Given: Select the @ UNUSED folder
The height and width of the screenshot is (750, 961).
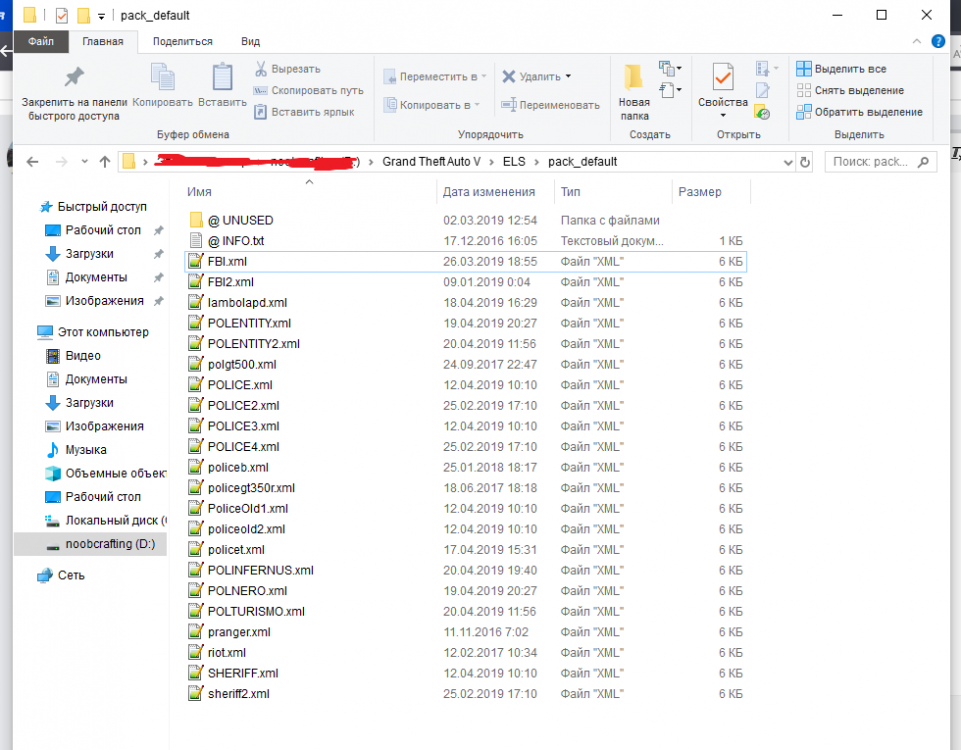Looking at the screenshot, I should point(240,221).
